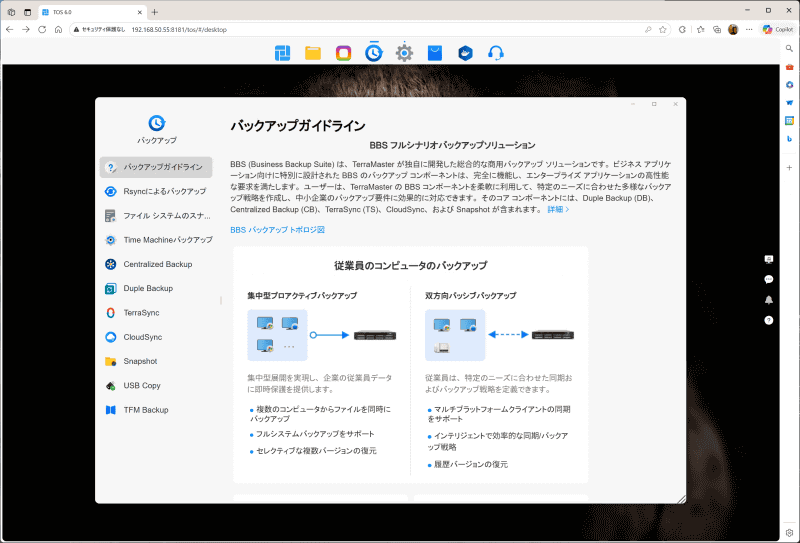Open Edge Settings and more menu
Viewport: 800px width, 543px height.
point(749,30)
